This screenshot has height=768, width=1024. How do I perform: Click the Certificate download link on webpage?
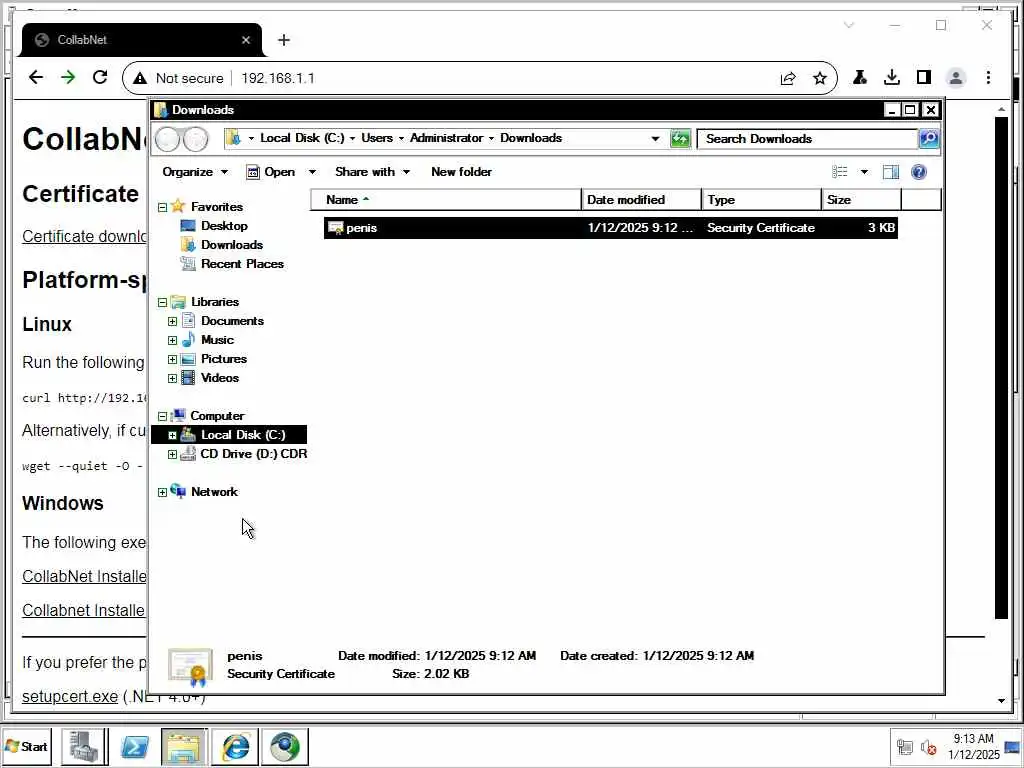pos(84,236)
